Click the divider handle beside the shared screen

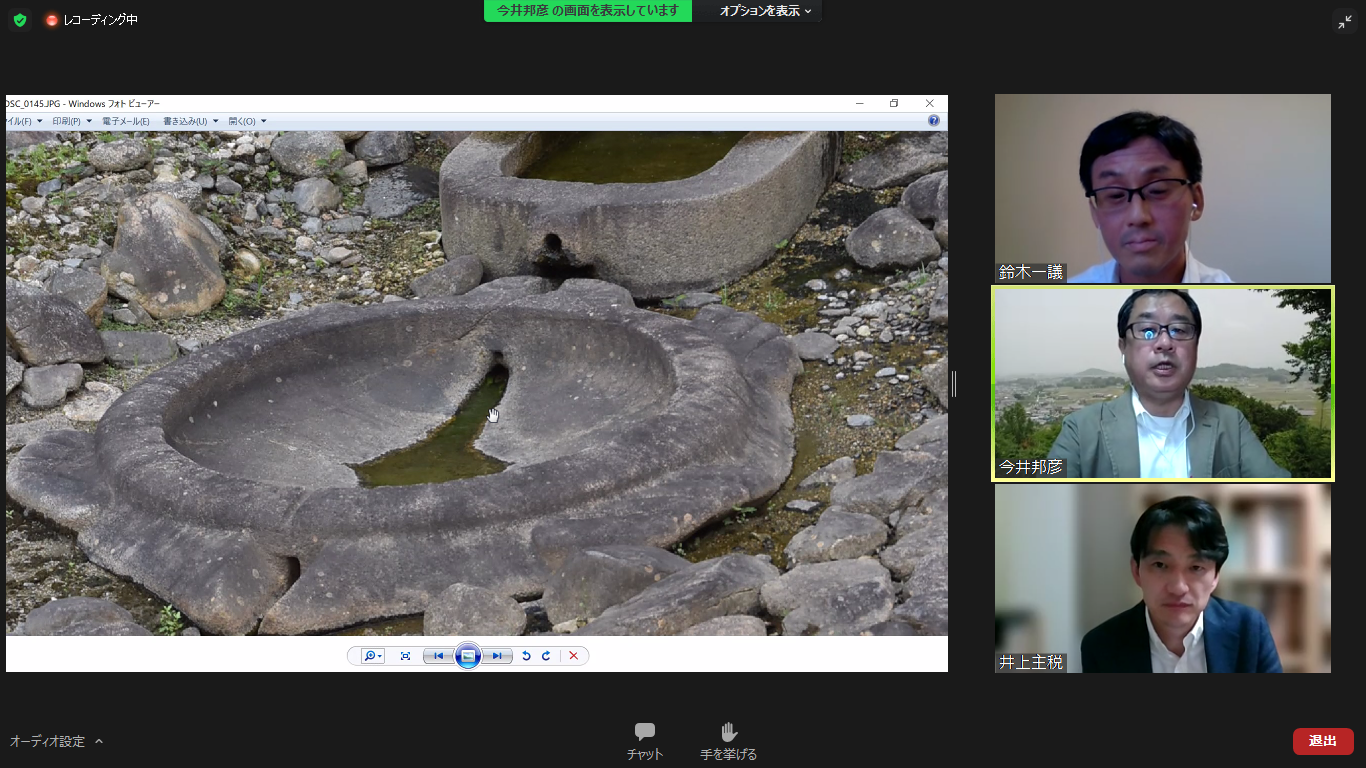954,384
